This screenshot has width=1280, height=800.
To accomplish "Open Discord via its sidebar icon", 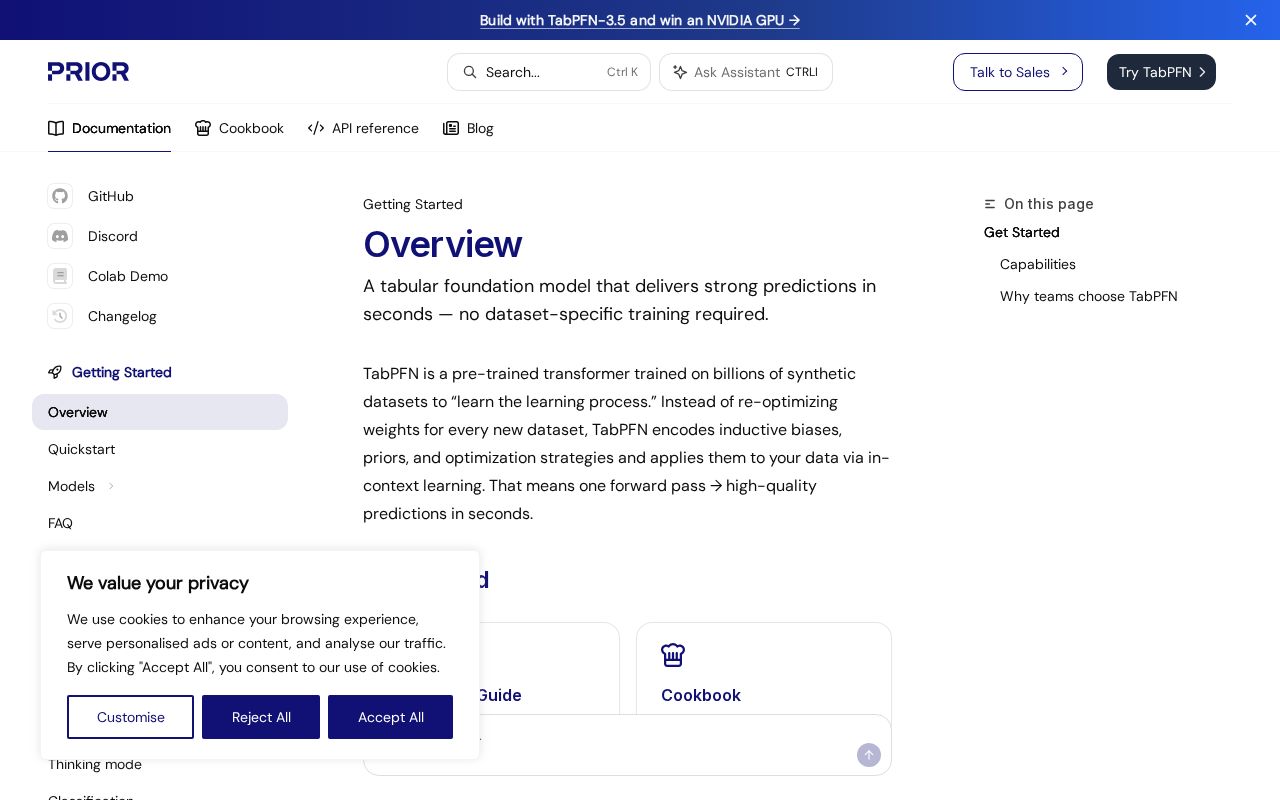I will click(x=60, y=236).
